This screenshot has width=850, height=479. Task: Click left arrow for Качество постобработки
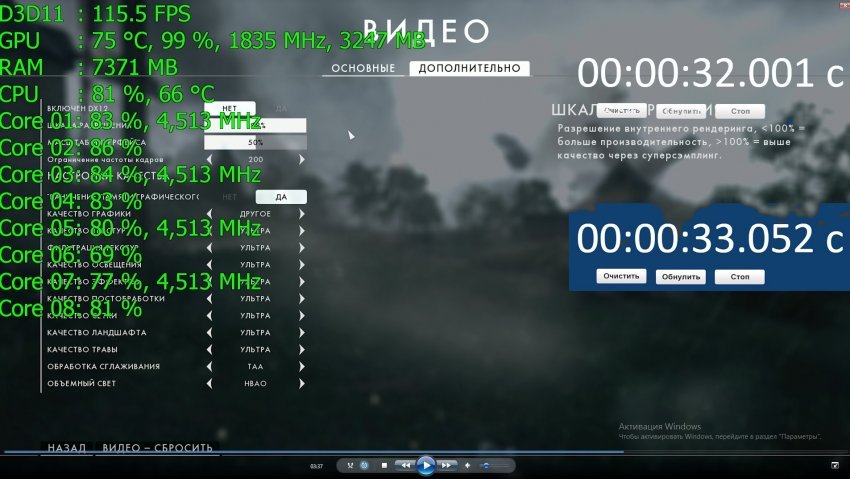(x=210, y=299)
